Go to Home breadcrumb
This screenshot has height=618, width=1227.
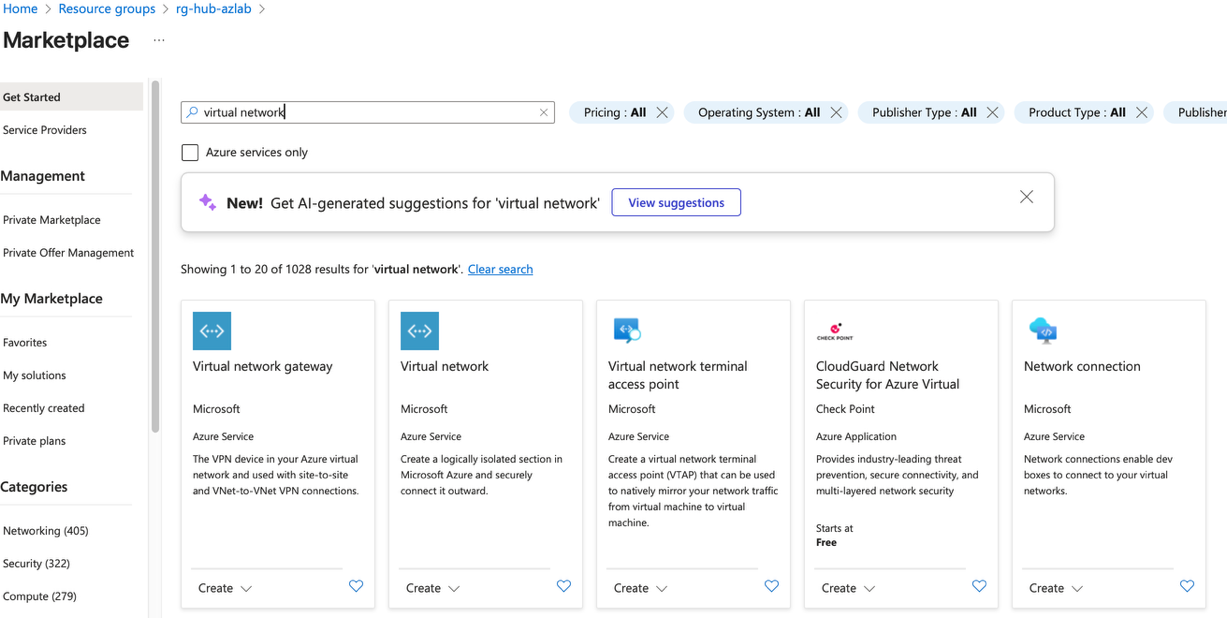(x=20, y=9)
